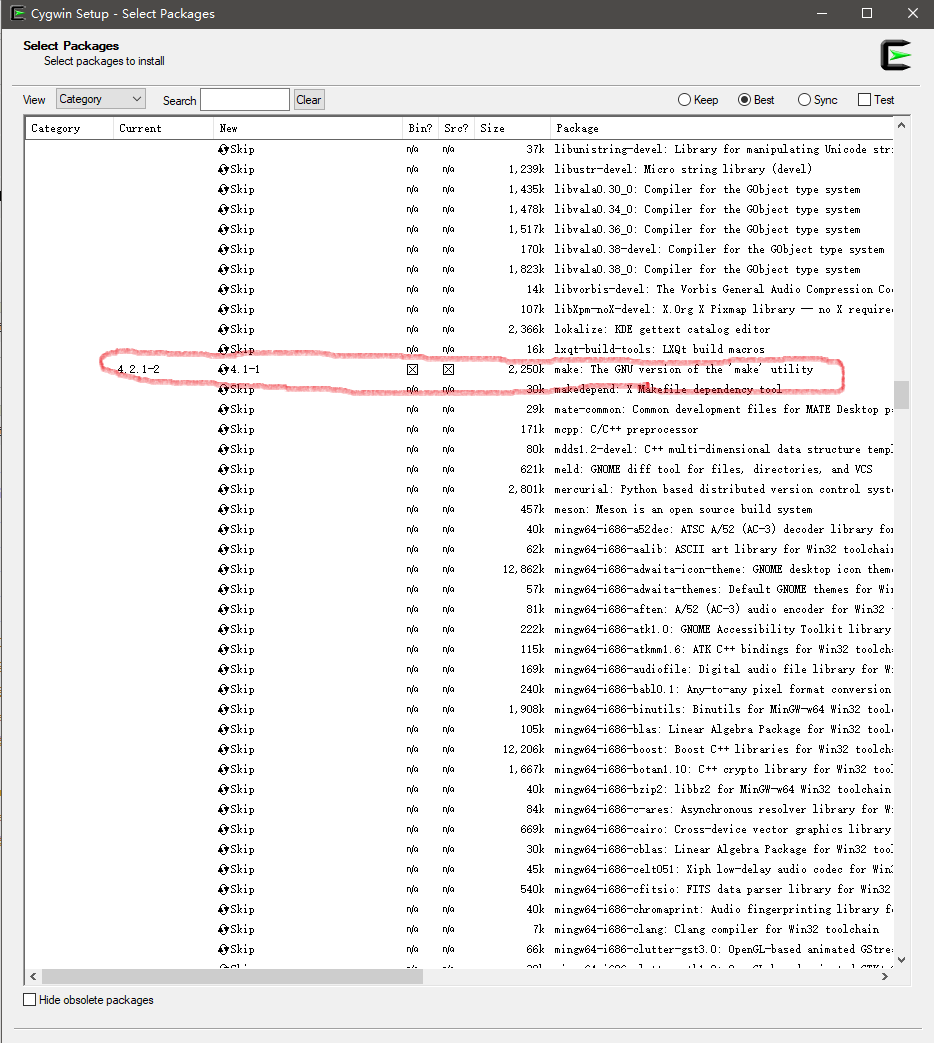Cycle Skip icon for libvorbis-devel
The image size is (934, 1043).
[224, 289]
